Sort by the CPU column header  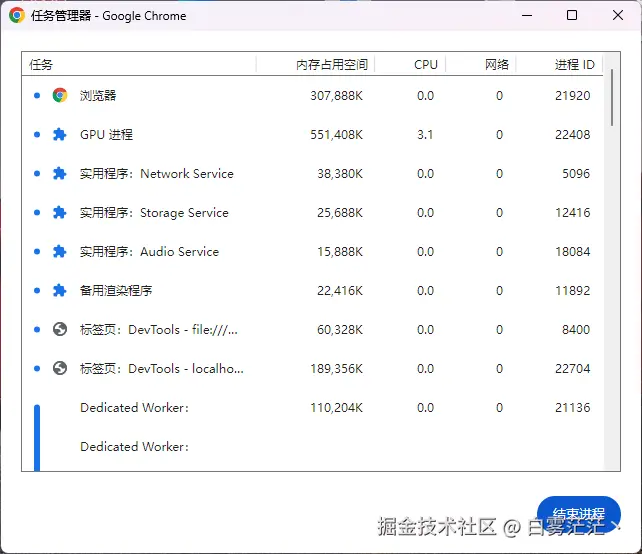[x=410, y=64]
